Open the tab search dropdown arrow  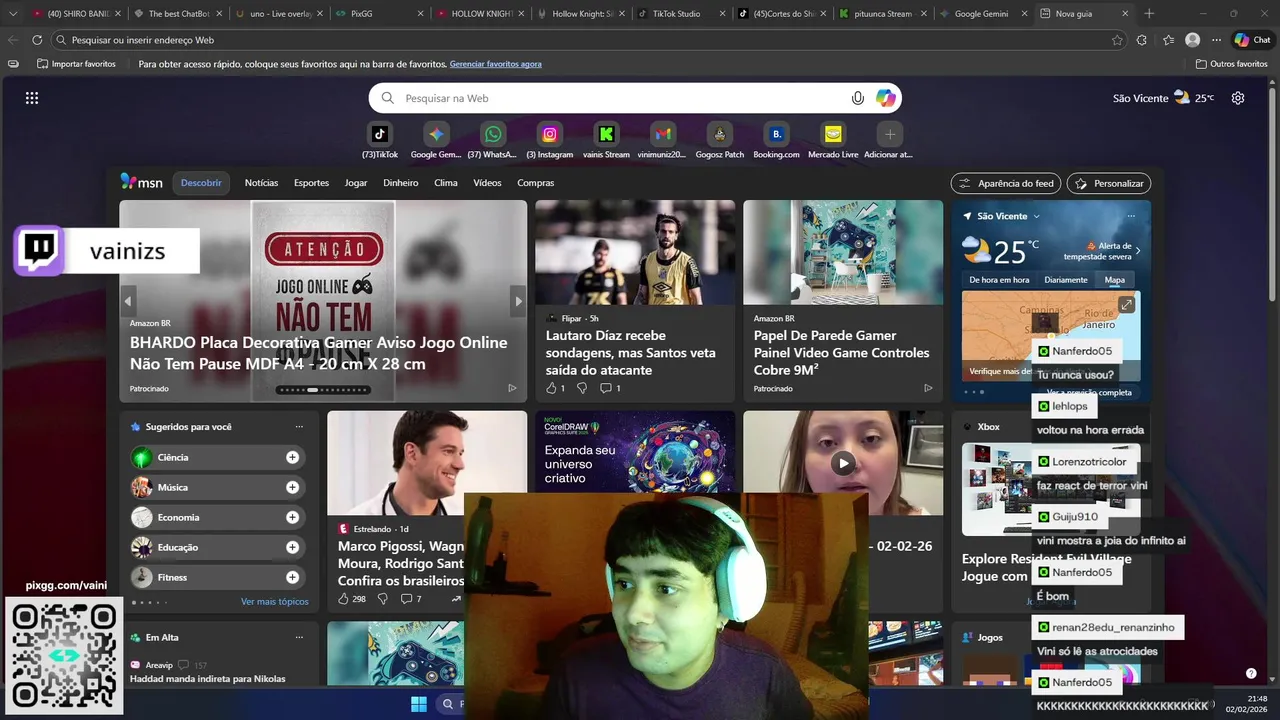(x=13, y=14)
